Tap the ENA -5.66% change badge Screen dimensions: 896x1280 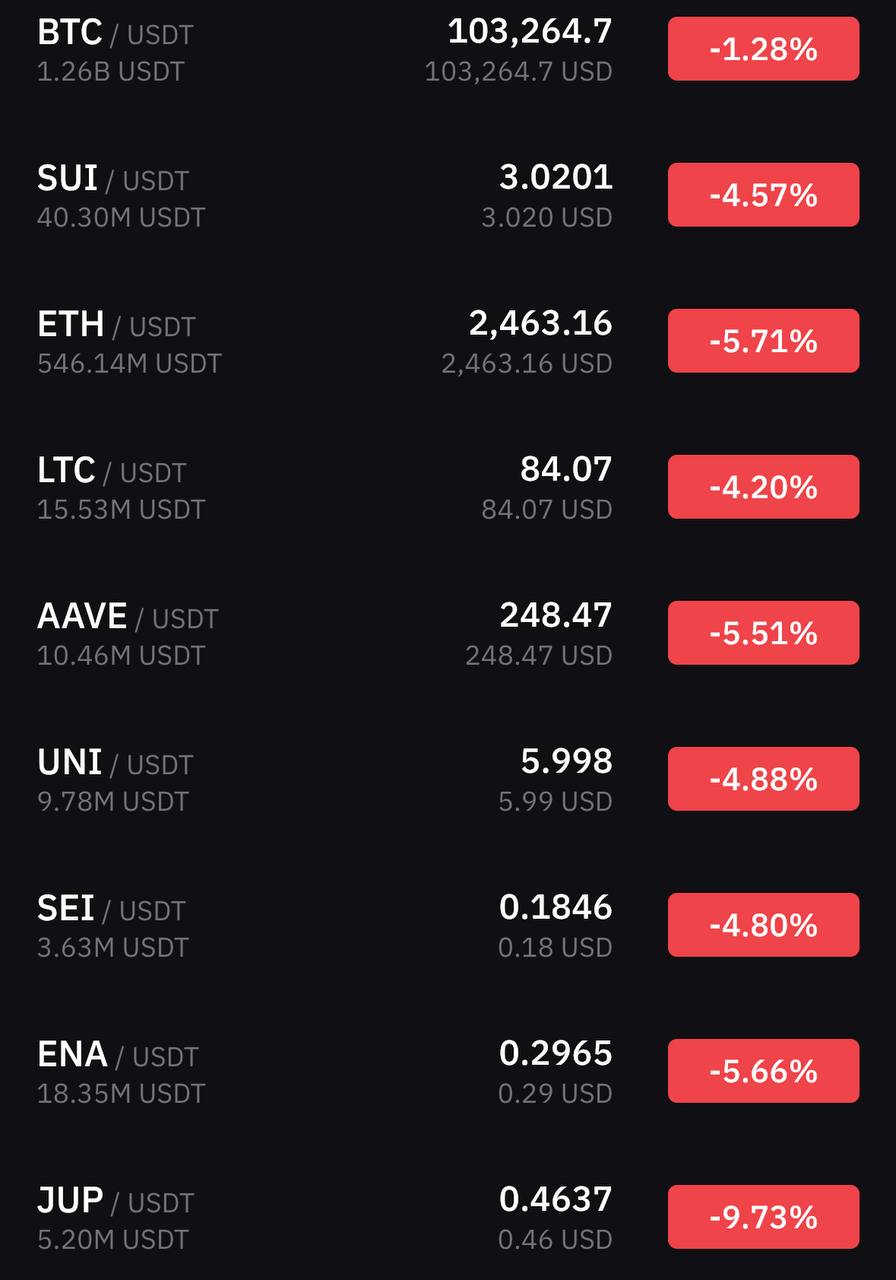click(763, 1071)
